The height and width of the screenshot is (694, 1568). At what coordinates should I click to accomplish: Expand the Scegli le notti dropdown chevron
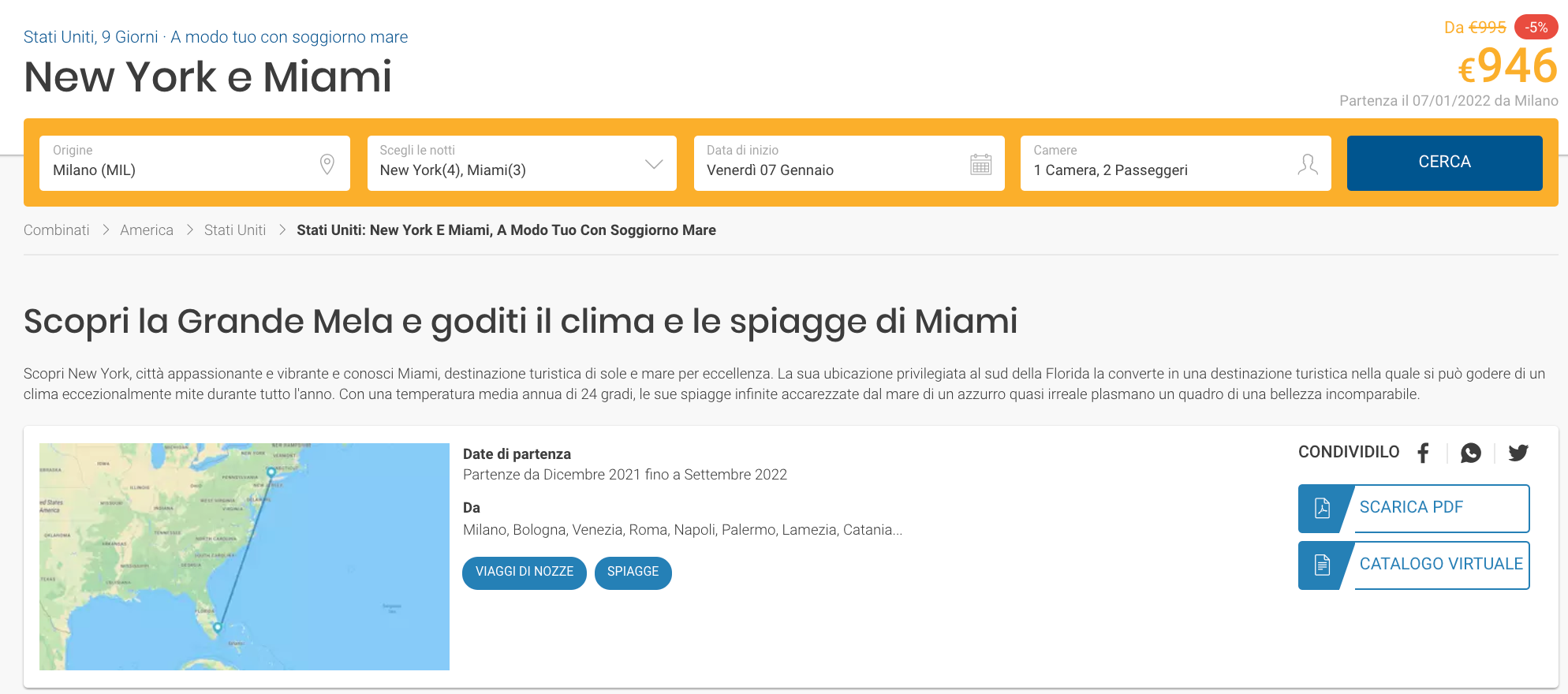(x=653, y=164)
